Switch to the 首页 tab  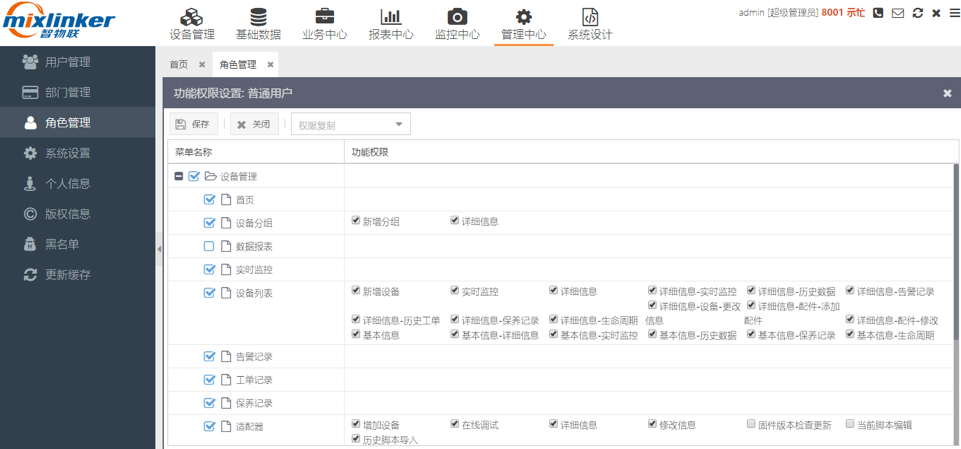pyautogui.click(x=179, y=65)
